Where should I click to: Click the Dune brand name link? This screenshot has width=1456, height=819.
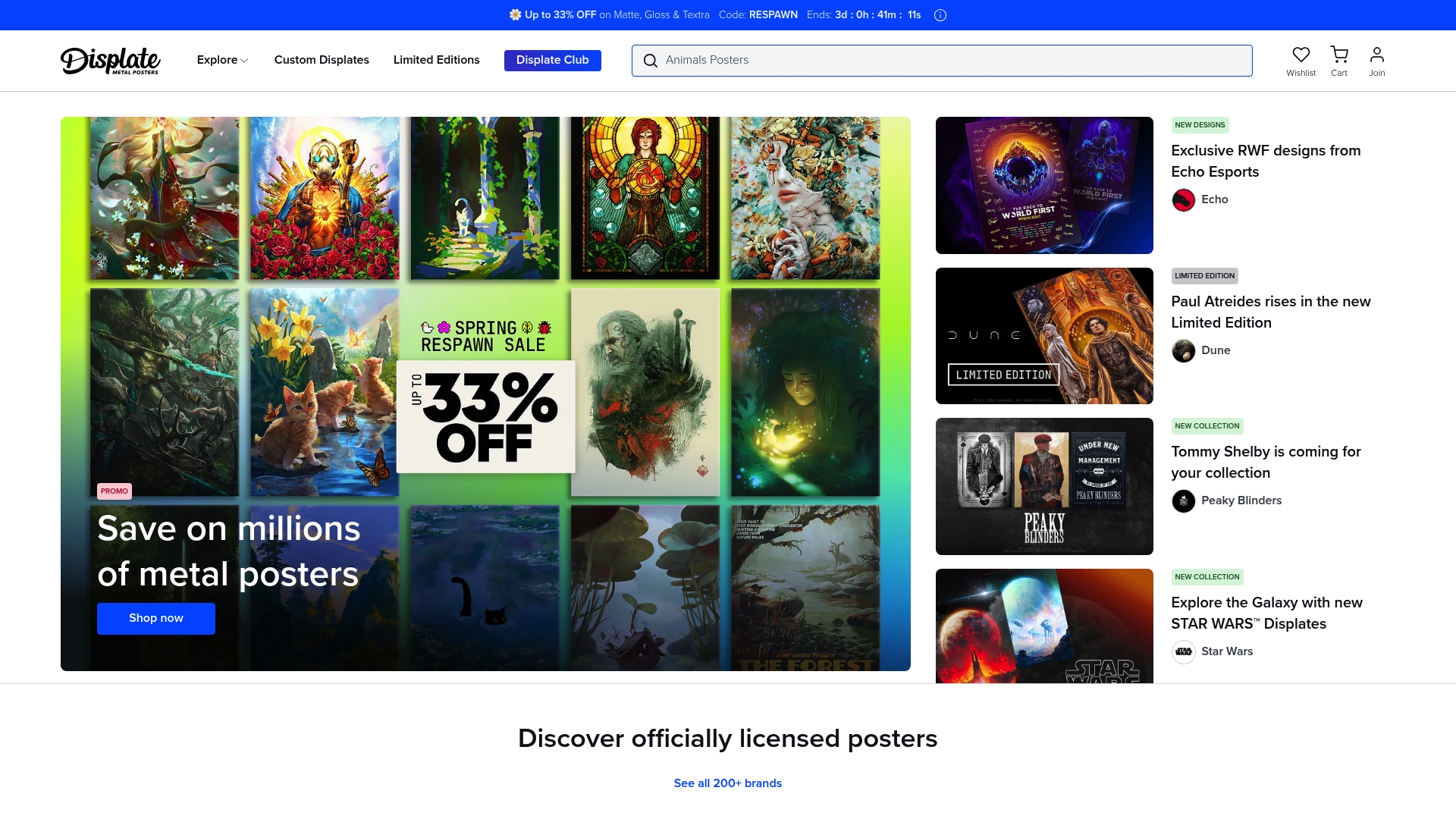pos(1216,350)
